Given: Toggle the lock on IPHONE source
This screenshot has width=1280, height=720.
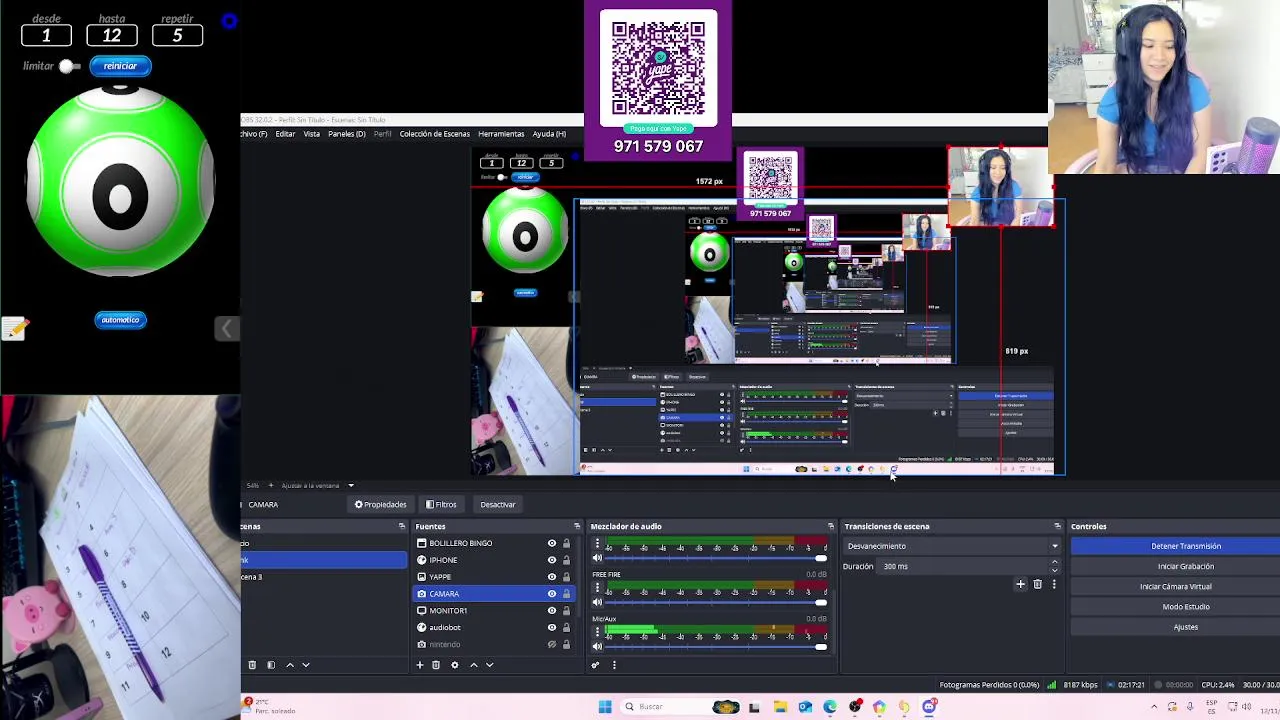Looking at the screenshot, I should 566,560.
